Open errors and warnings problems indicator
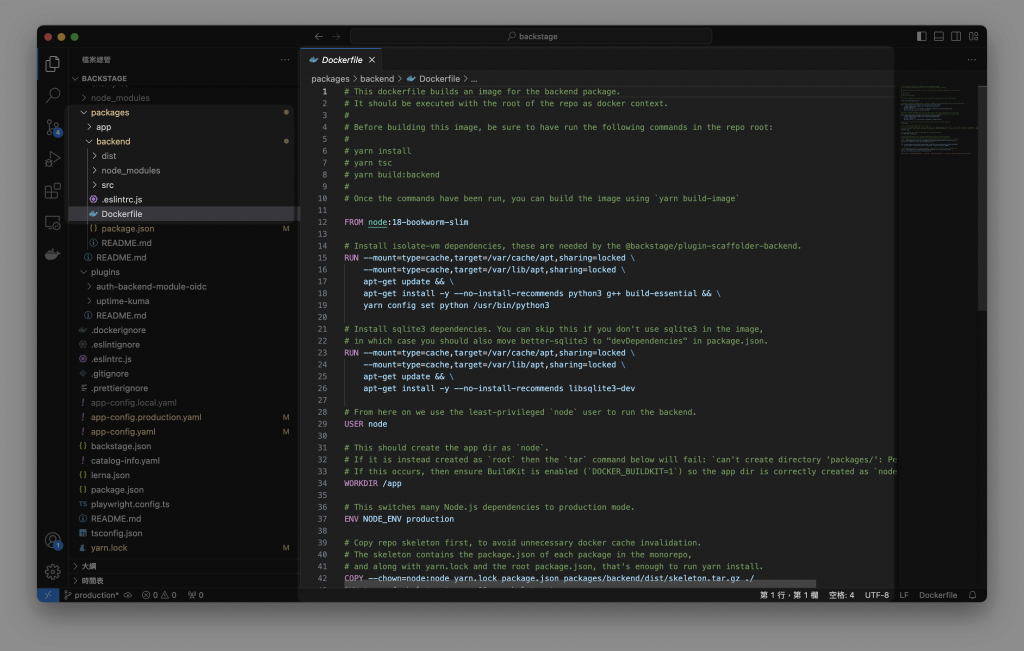The width and height of the screenshot is (1024, 651). [159, 595]
